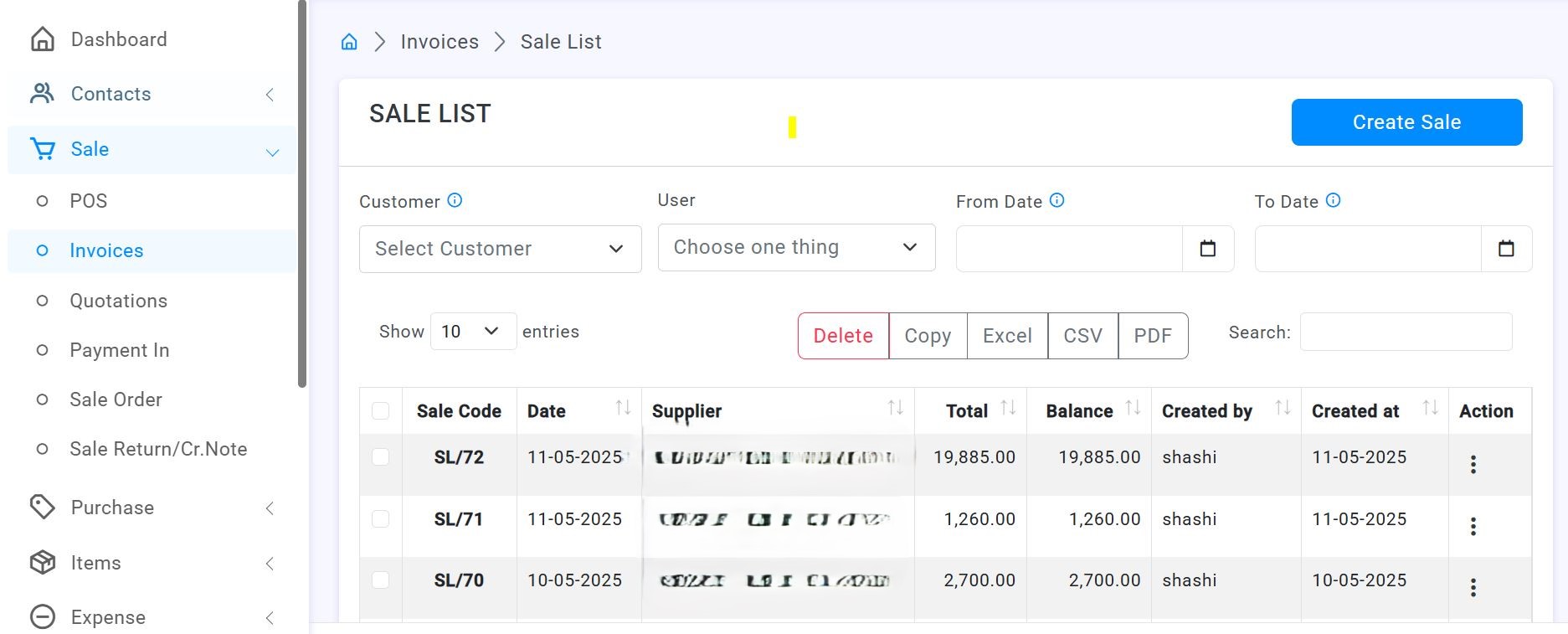Check the box for sale SL/71
The height and width of the screenshot is (634, 1568).
[380, 519]
